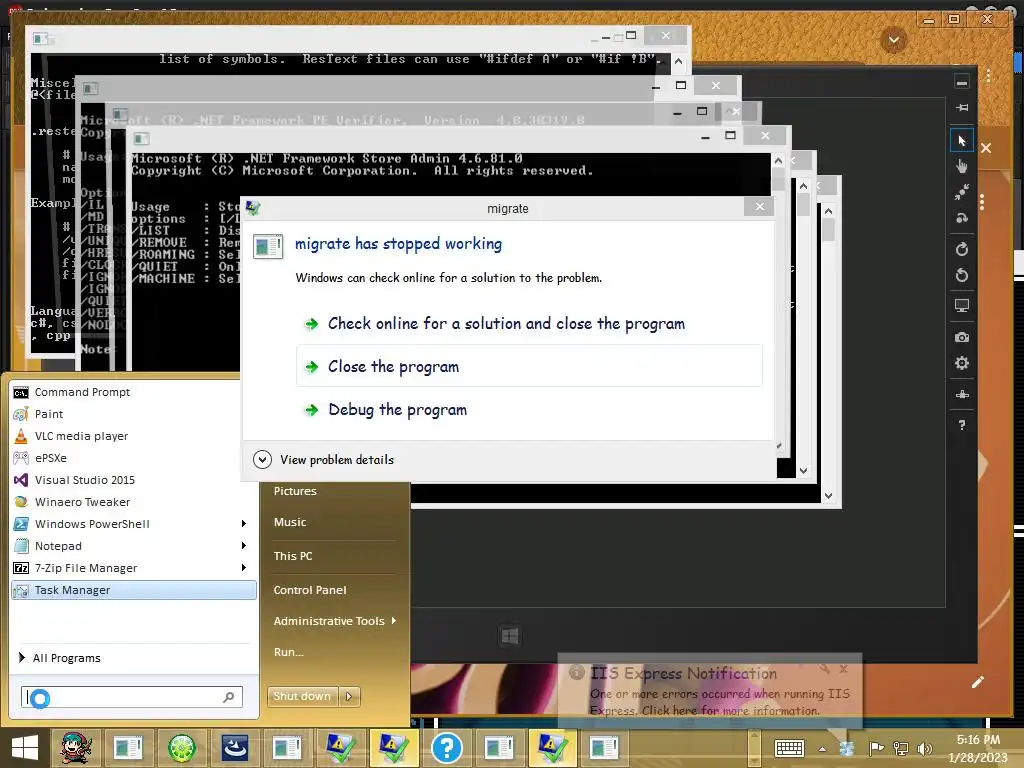This screenshot has height=768, width=1024.
Task: Open Winaero Tweaker
Action: coord(134,502)
